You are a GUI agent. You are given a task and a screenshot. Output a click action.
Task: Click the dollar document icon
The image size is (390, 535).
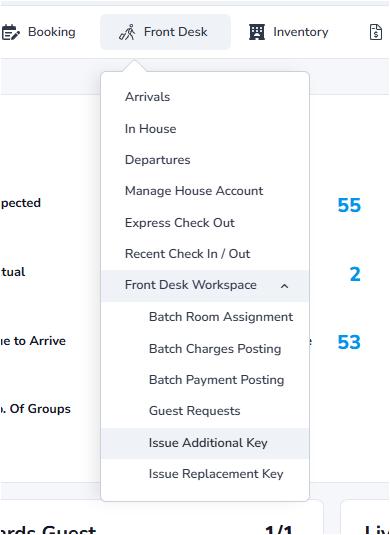coord(376,32)
